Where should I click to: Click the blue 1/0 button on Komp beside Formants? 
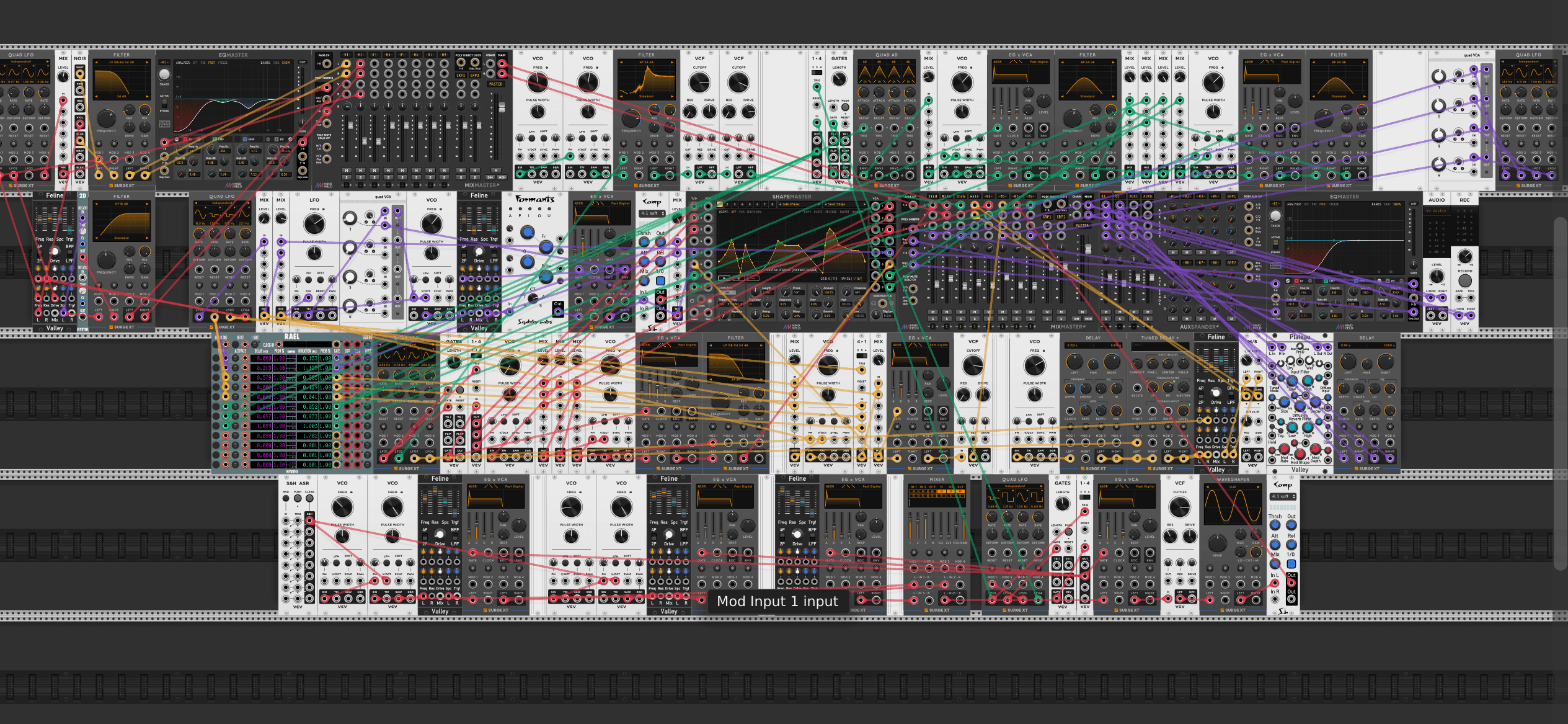(x=660, y=281)
